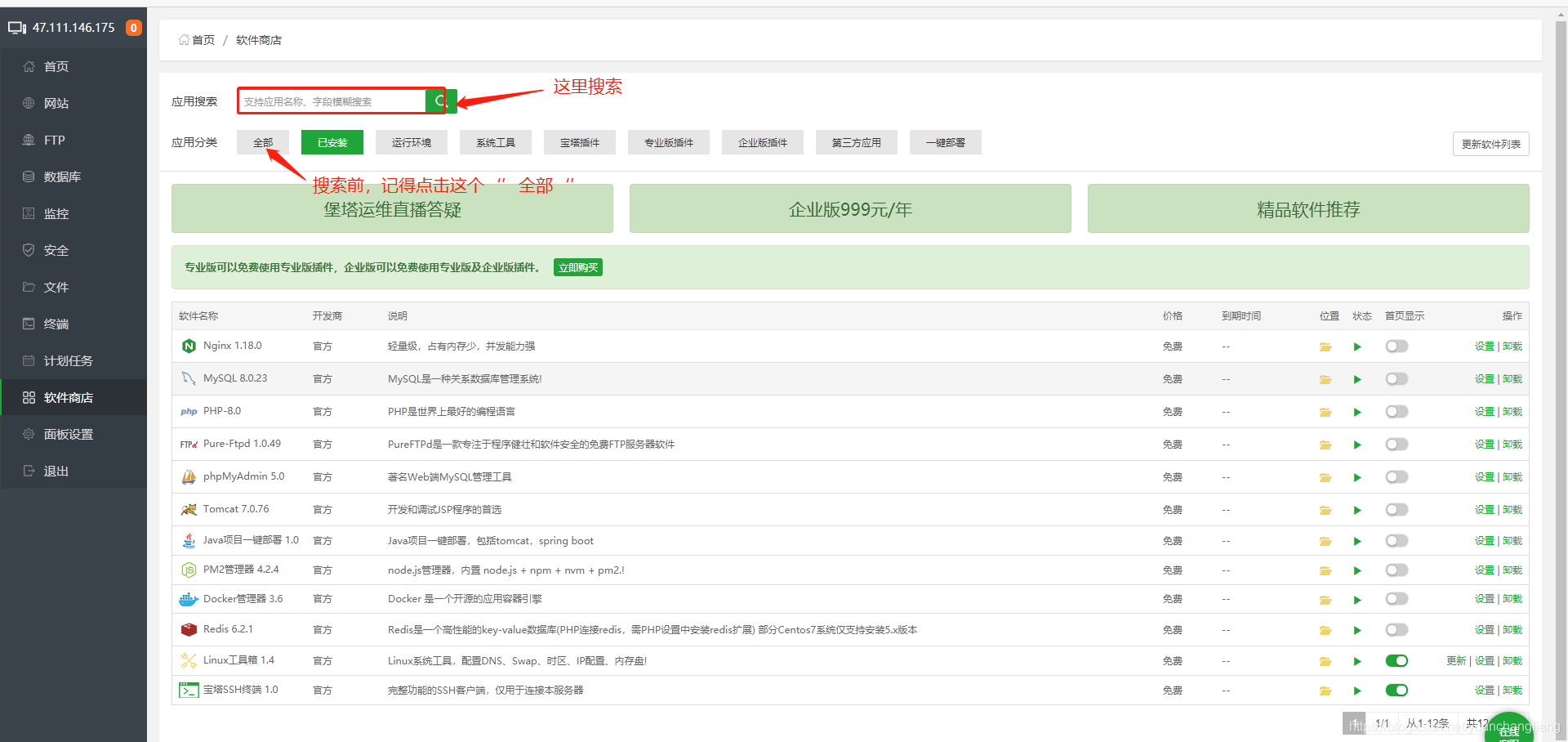Screen dimensions: 1568x742
Task: Focus the 应用搜索 input field
Action: [x=332, y=101]
